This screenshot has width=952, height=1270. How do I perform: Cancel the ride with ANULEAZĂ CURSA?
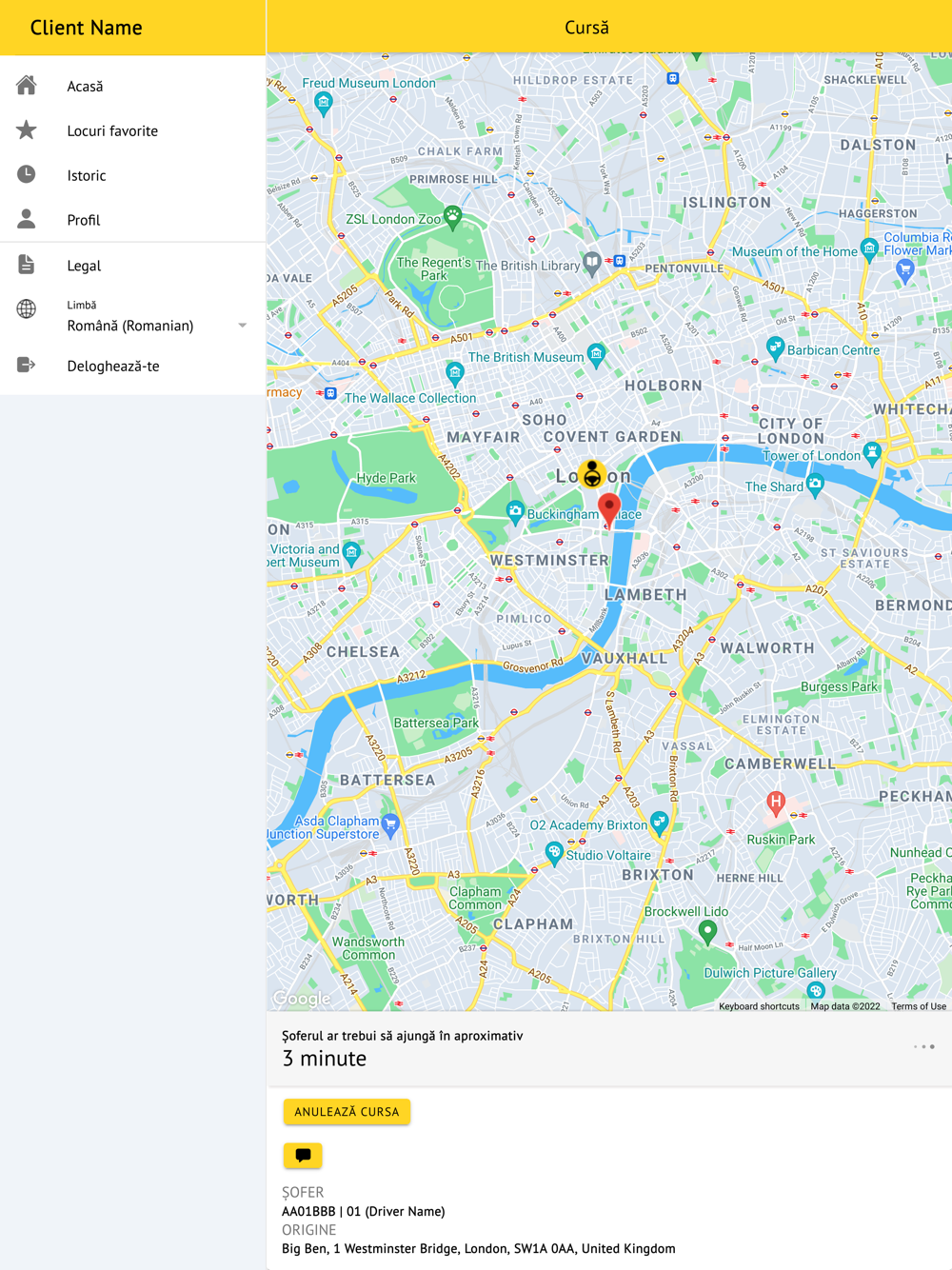[347, 1112]
